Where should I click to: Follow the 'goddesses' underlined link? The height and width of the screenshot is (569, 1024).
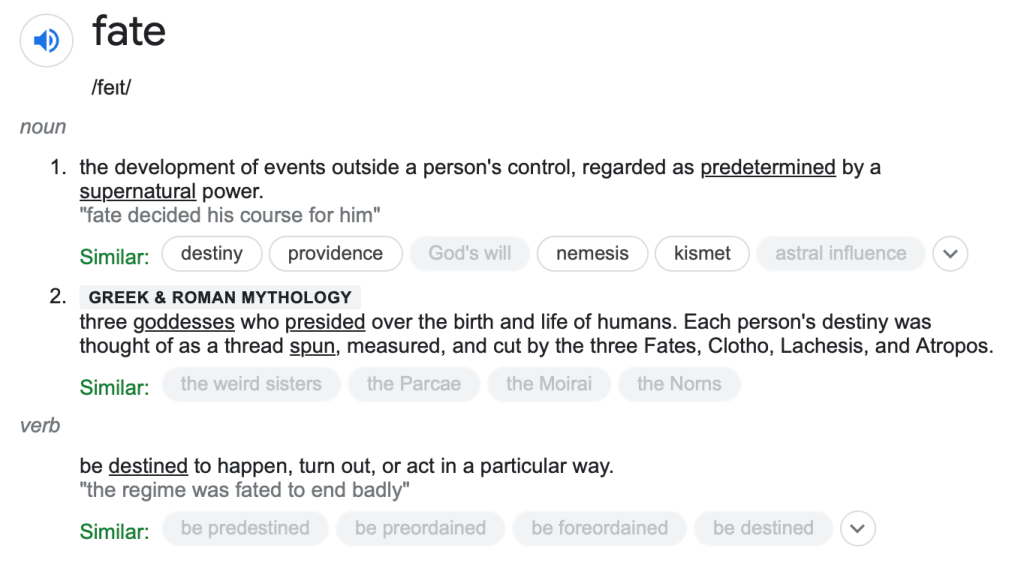184,323
